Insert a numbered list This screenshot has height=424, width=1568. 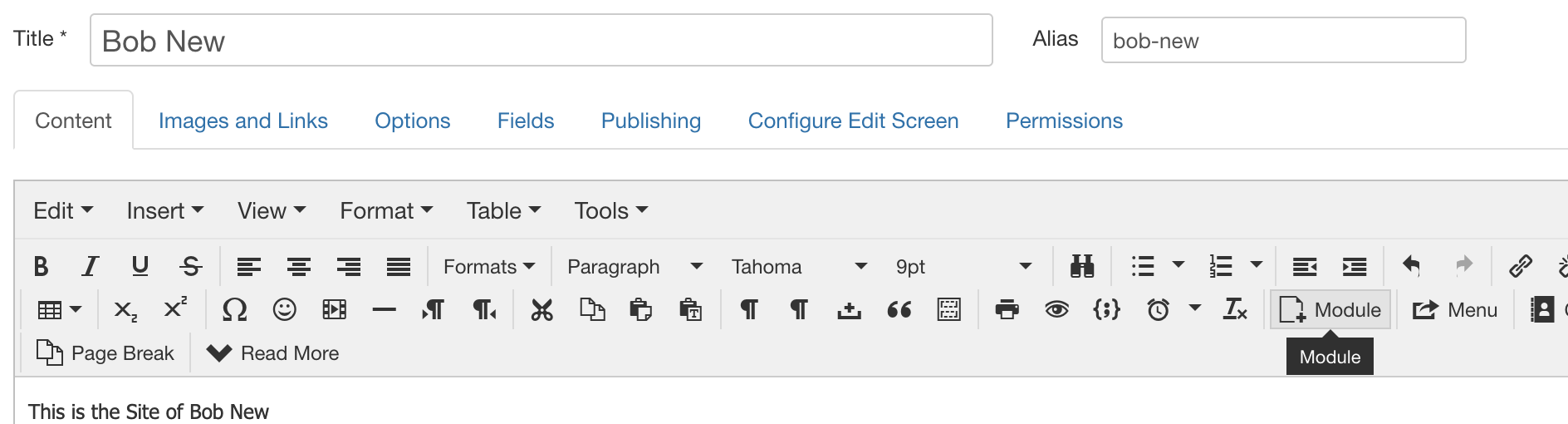click(x=1221, y=266)
